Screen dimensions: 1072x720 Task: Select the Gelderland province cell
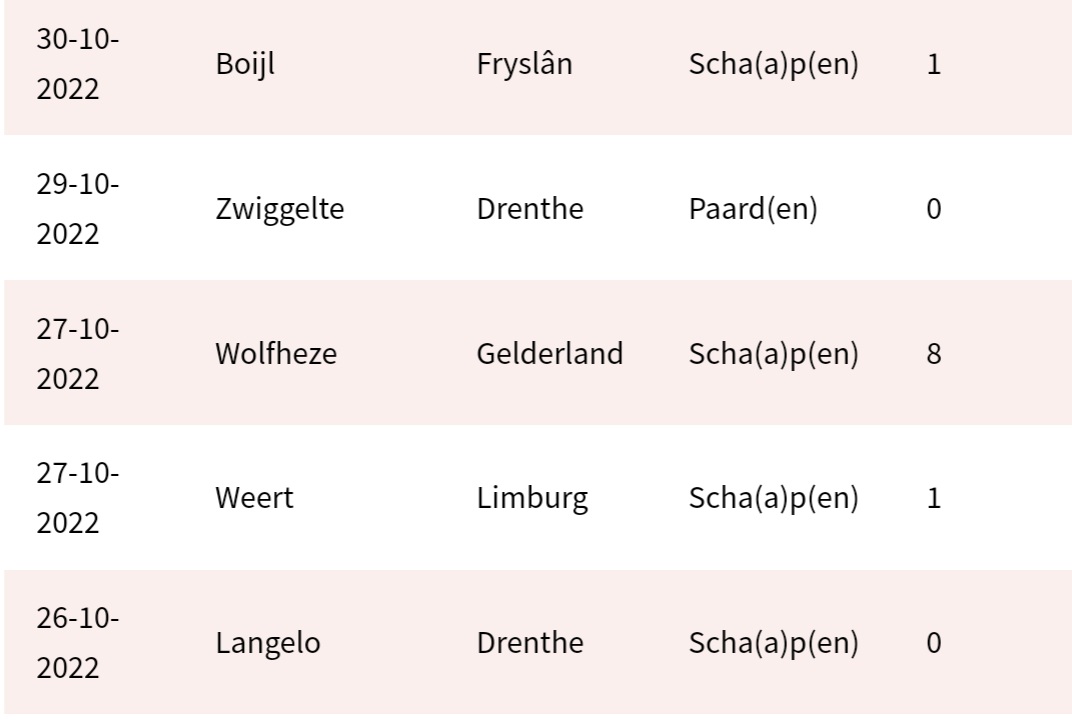coord(550,355)
